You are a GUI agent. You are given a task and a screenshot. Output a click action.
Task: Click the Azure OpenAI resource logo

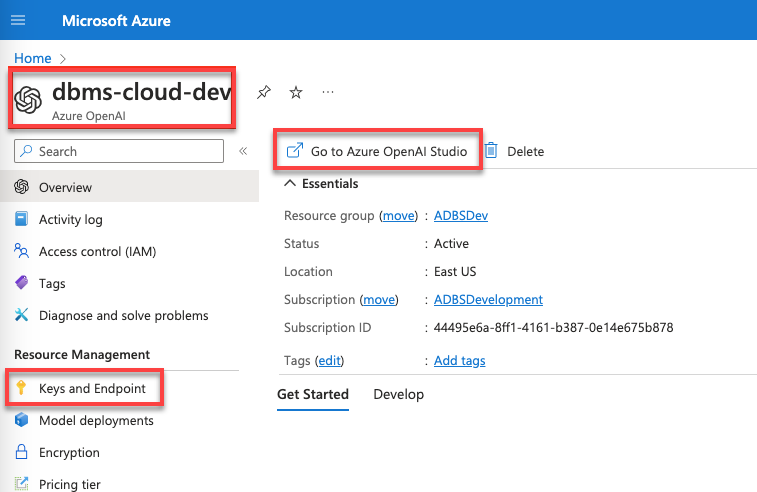pyautogui.click(x=28, y=100)
